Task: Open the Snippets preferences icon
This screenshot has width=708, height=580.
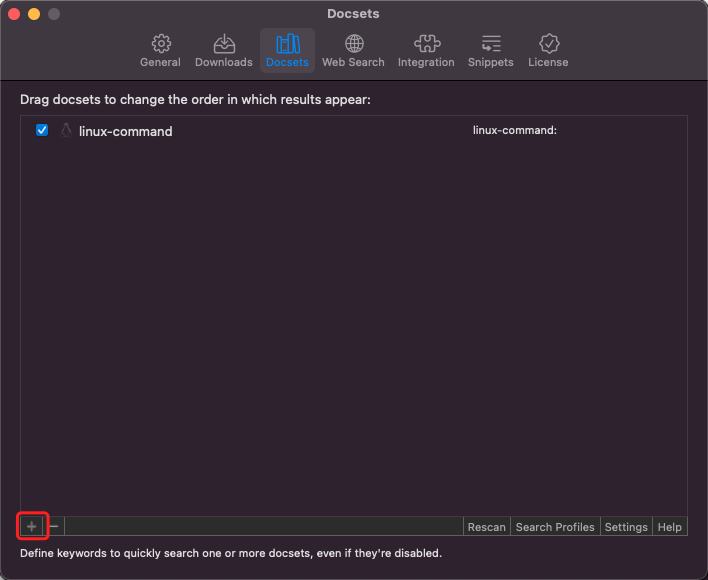Action: click(490, 44)
